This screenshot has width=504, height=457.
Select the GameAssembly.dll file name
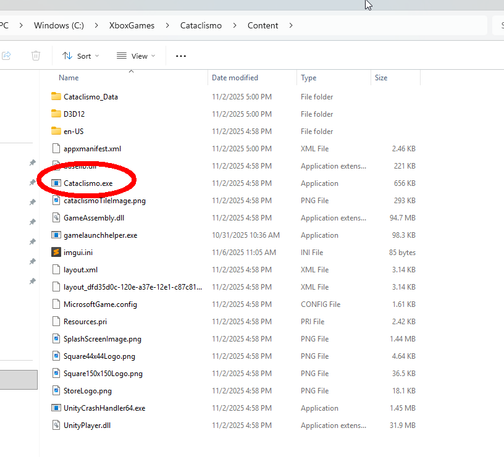point(94,218)
